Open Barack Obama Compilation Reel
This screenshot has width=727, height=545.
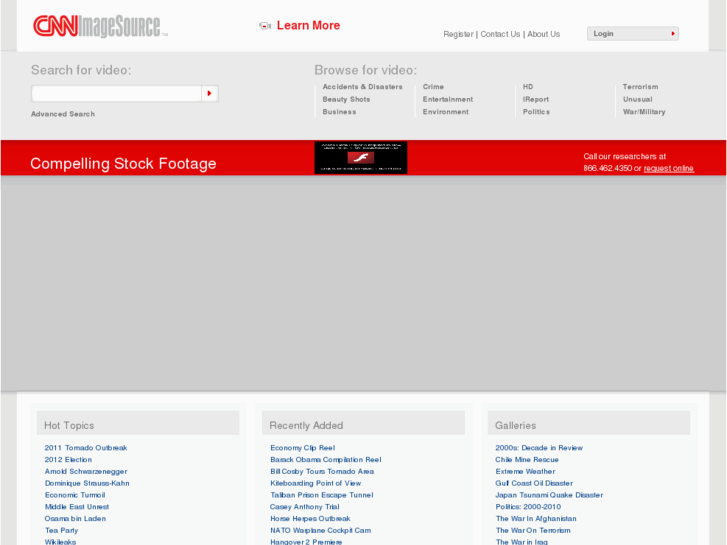click(x=326, y=460)
